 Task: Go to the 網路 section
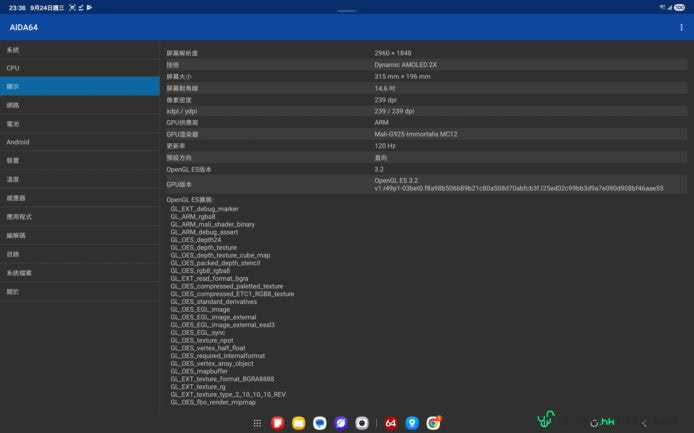(80, 105)
